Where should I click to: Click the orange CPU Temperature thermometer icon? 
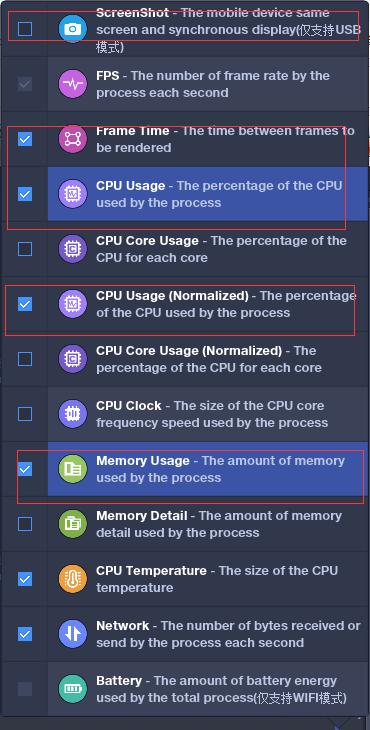73,579
